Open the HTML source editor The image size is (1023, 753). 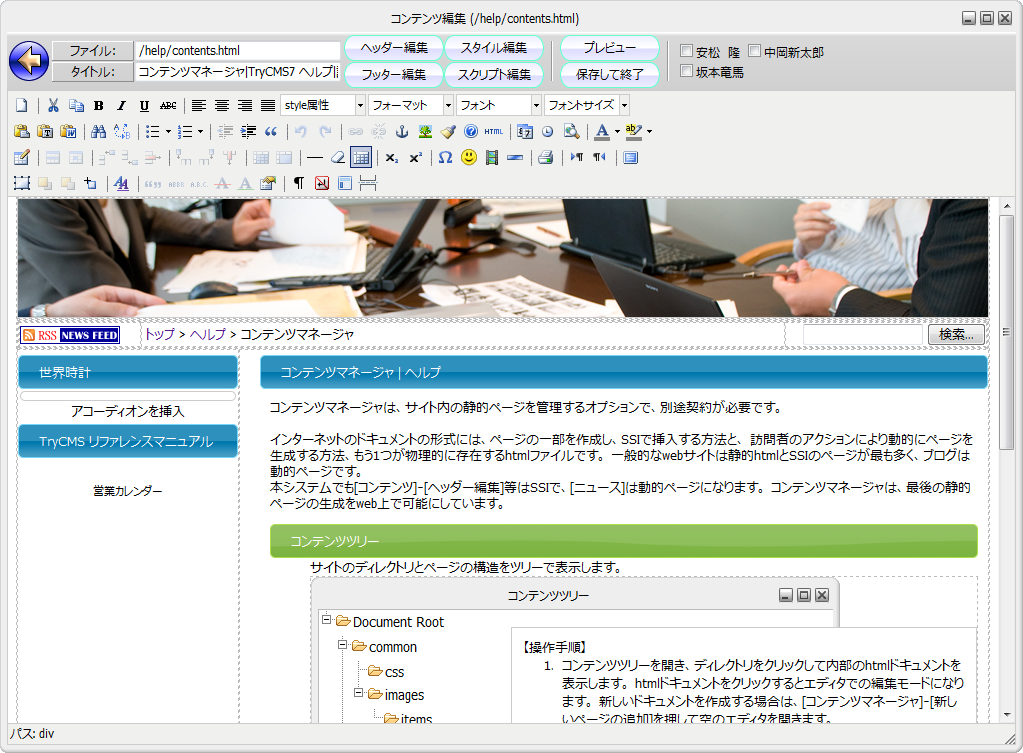(x=494, y=131)
